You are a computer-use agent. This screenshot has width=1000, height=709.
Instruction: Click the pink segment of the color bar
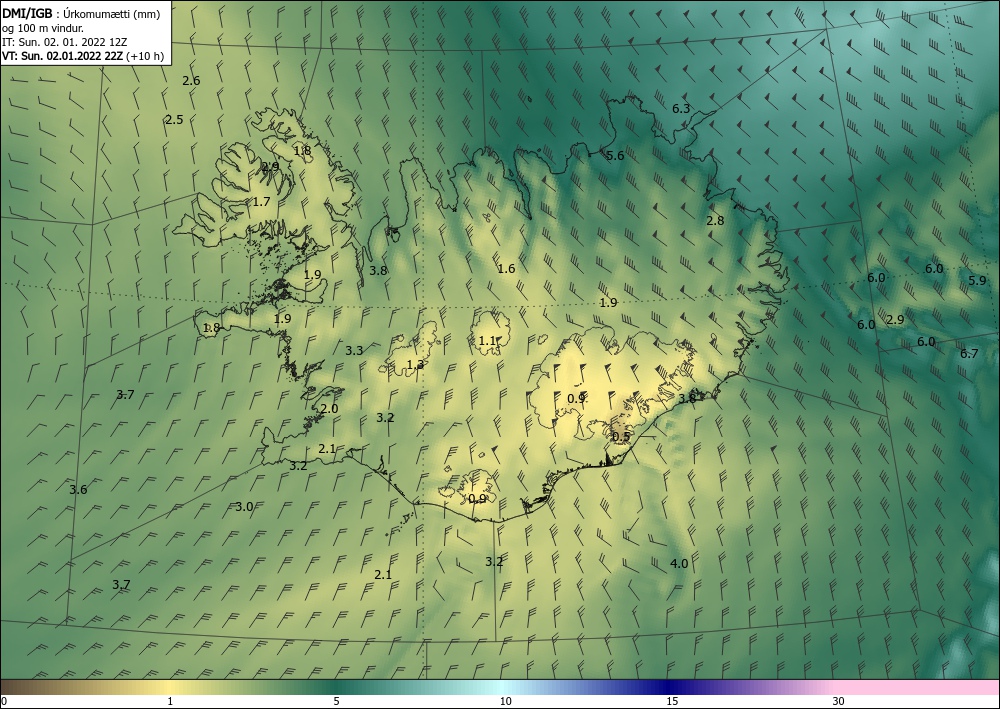click(918, 687)
